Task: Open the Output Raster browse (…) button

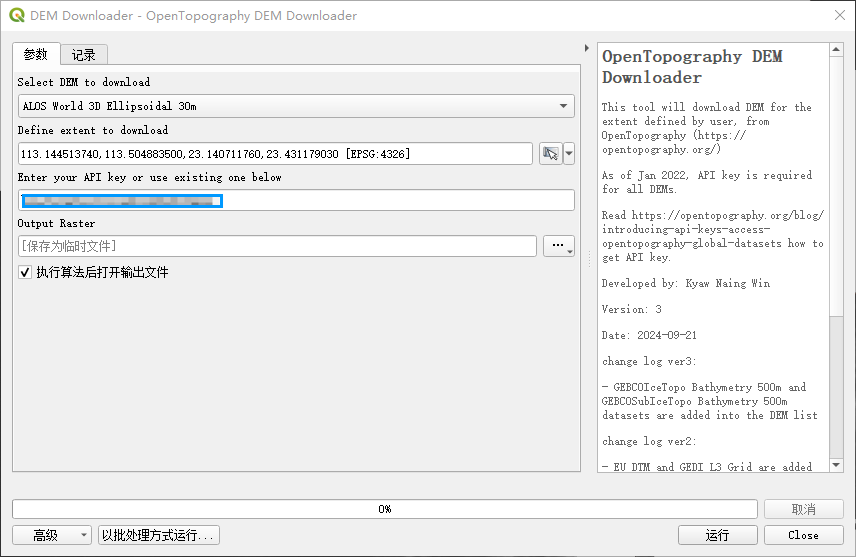Action: click(x=558, y=246)
